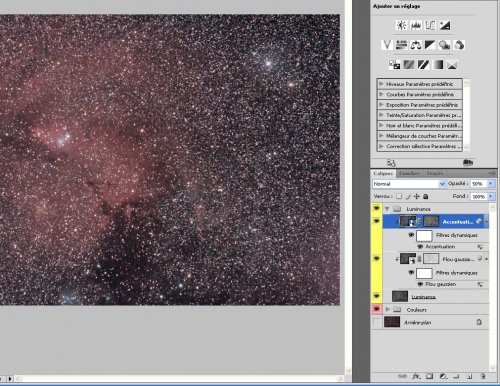Create a new layer
500x386 pixels.
click(469, 376)
